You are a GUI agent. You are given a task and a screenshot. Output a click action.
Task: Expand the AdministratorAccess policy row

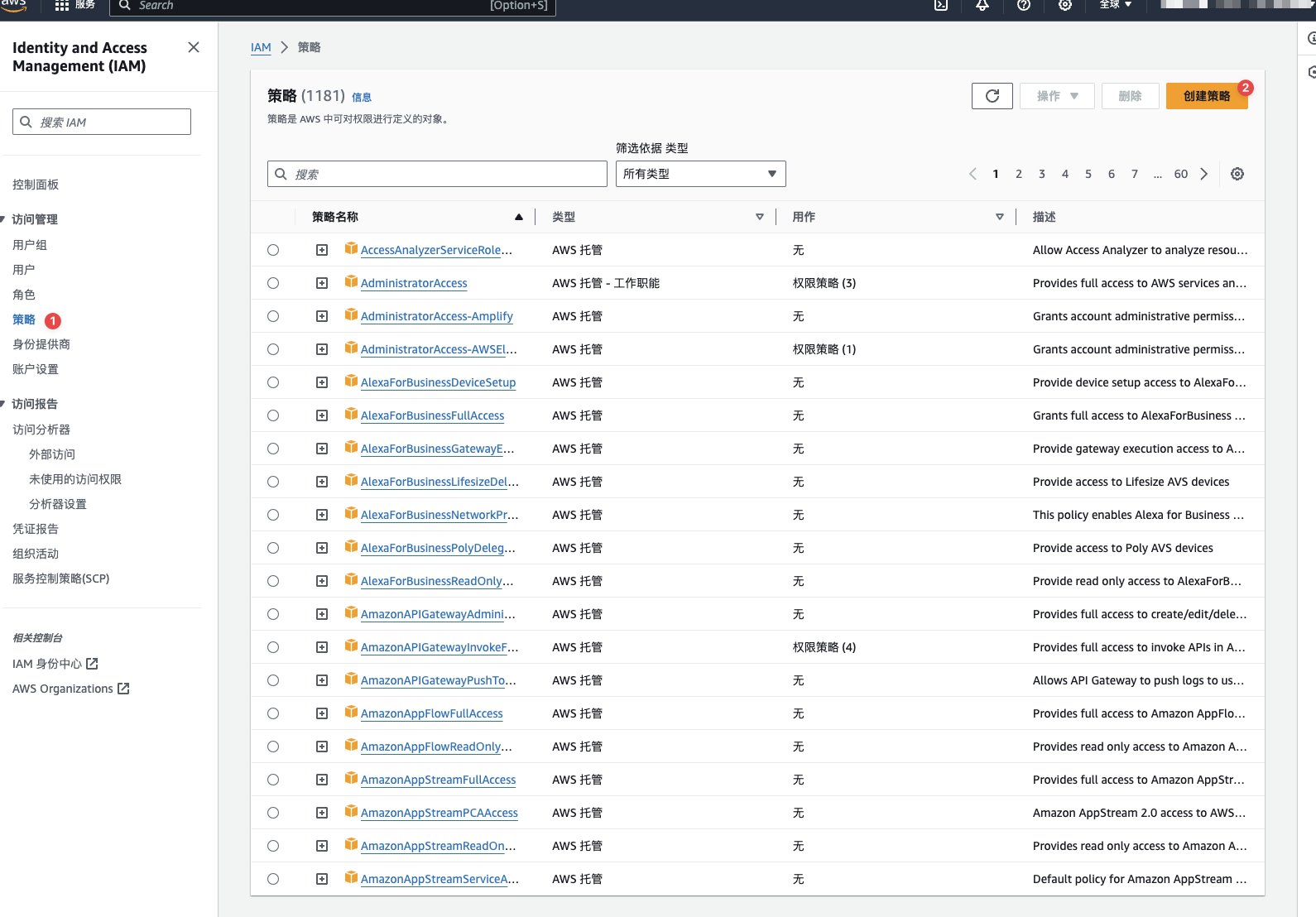click(x=322, y=283)
